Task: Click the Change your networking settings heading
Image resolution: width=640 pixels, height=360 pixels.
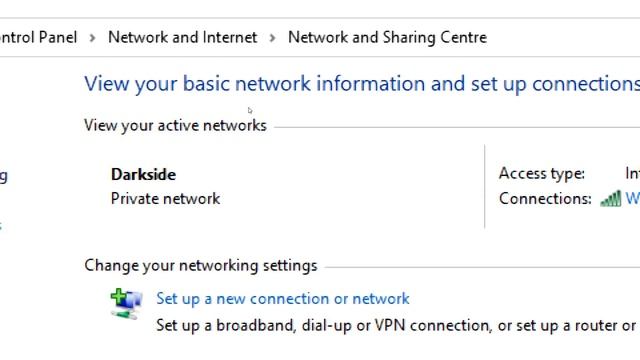Action: click(200, 266)
